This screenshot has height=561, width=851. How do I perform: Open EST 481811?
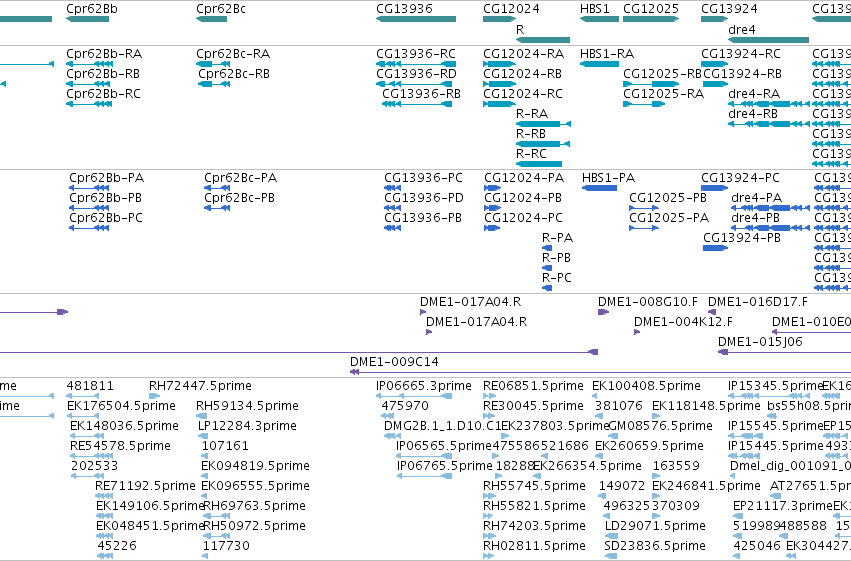coord(90,386)
